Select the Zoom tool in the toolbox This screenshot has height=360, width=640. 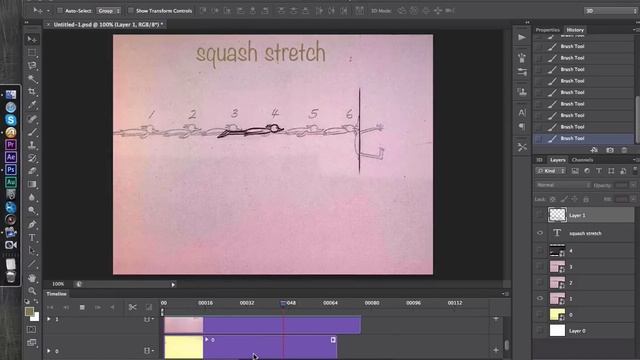point(32,291)
